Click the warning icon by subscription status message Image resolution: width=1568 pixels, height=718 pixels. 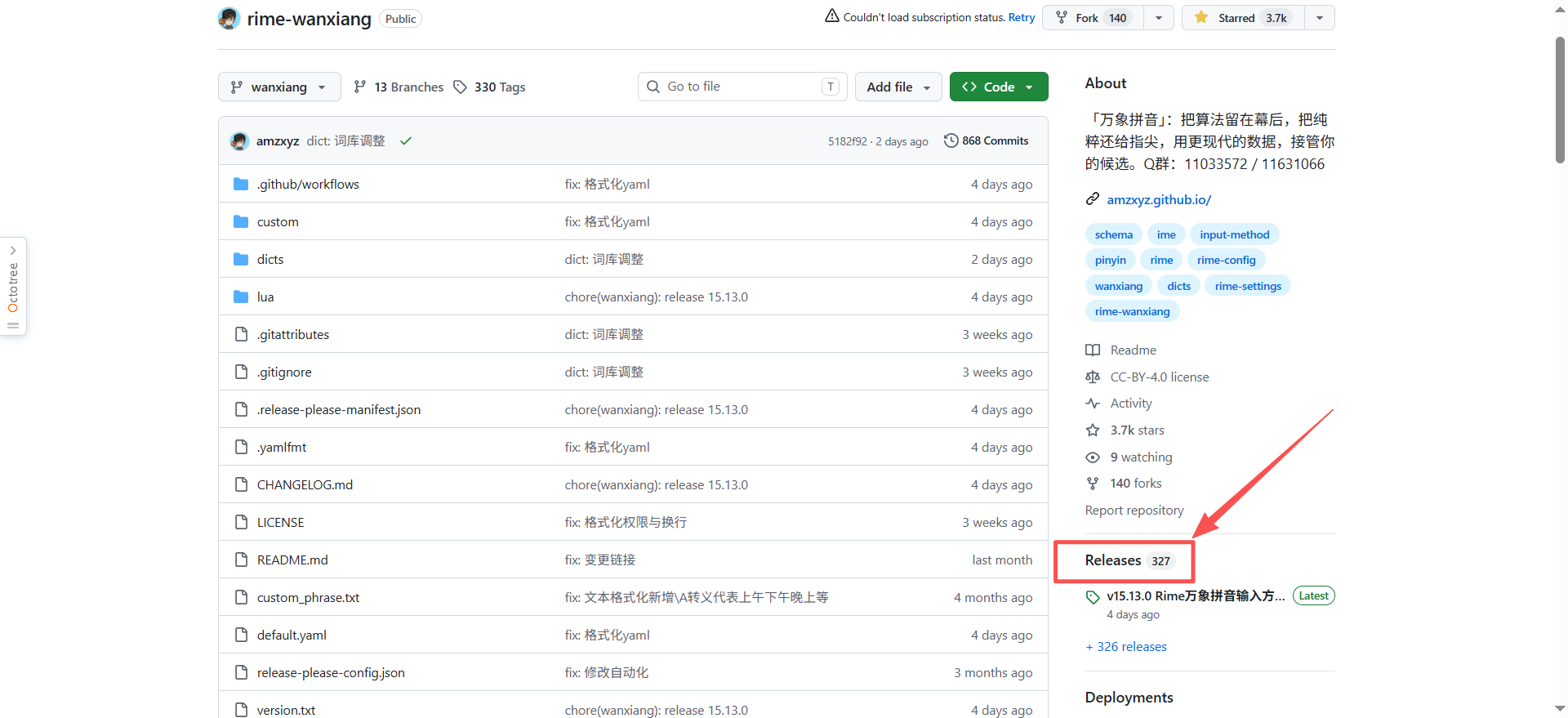[x=832, y=16]
